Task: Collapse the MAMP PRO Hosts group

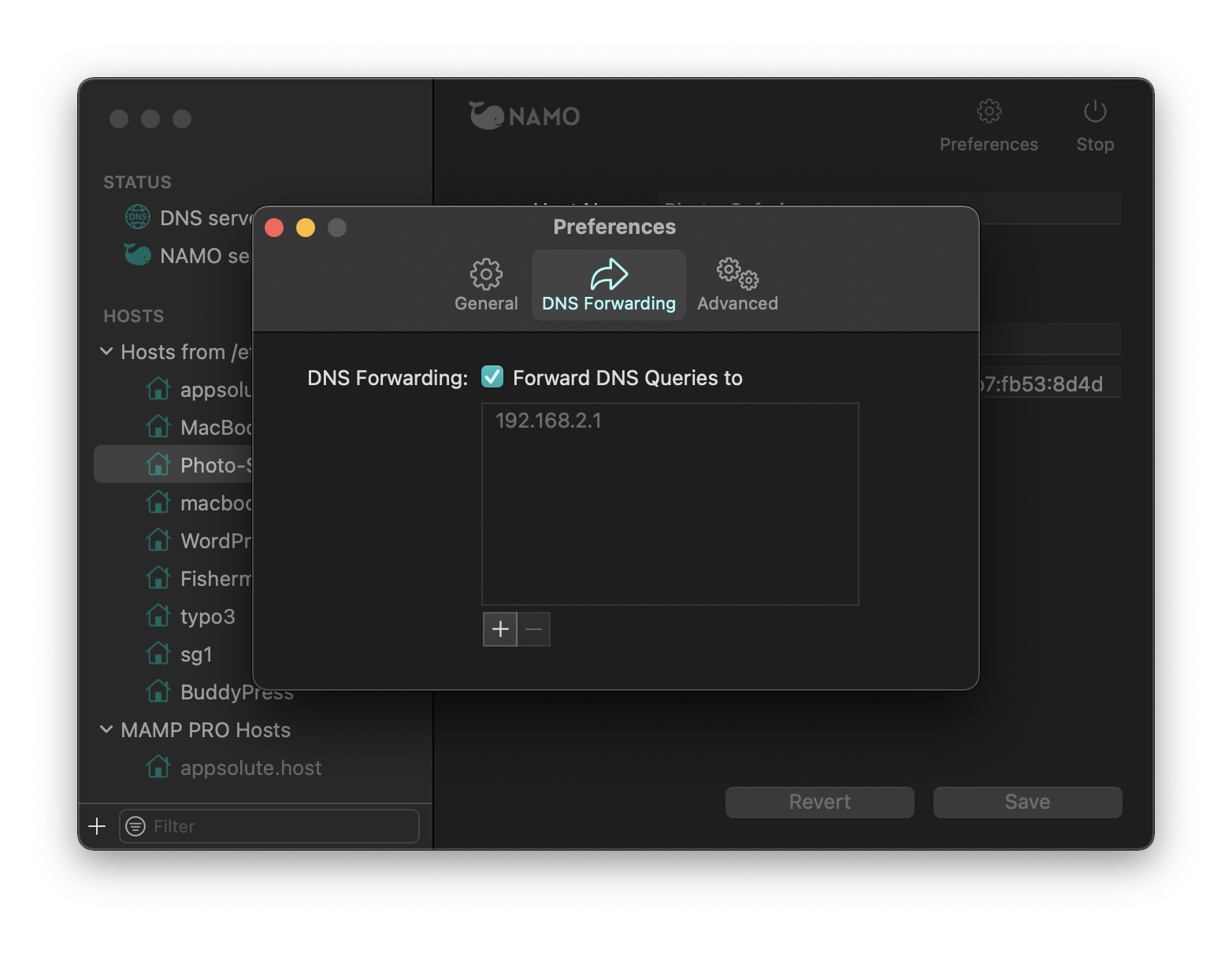Action: coord(106,729)
